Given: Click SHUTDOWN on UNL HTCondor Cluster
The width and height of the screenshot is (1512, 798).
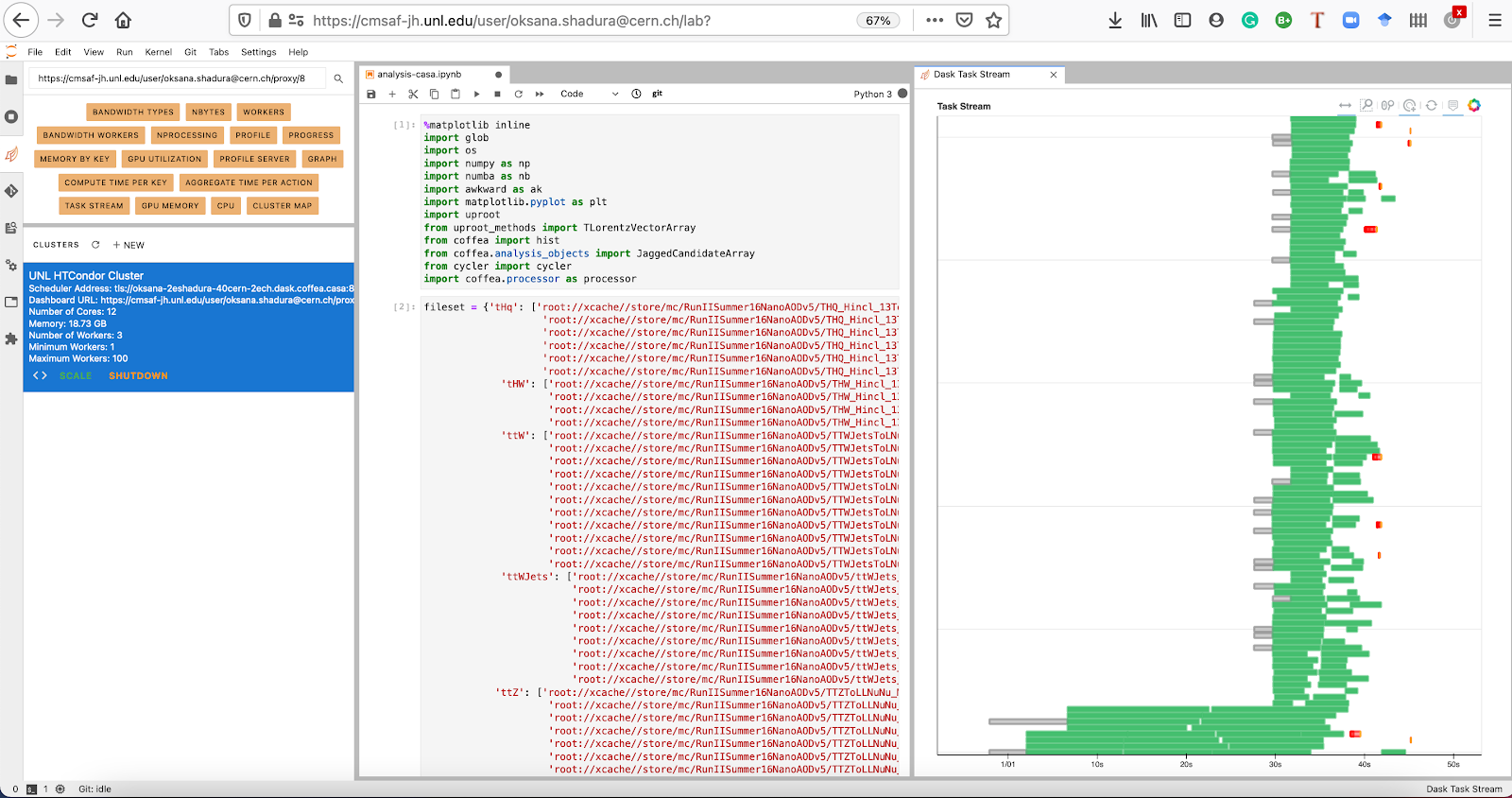Looking at the screenshot, I should pyautogui.click(x=138, y=375).
